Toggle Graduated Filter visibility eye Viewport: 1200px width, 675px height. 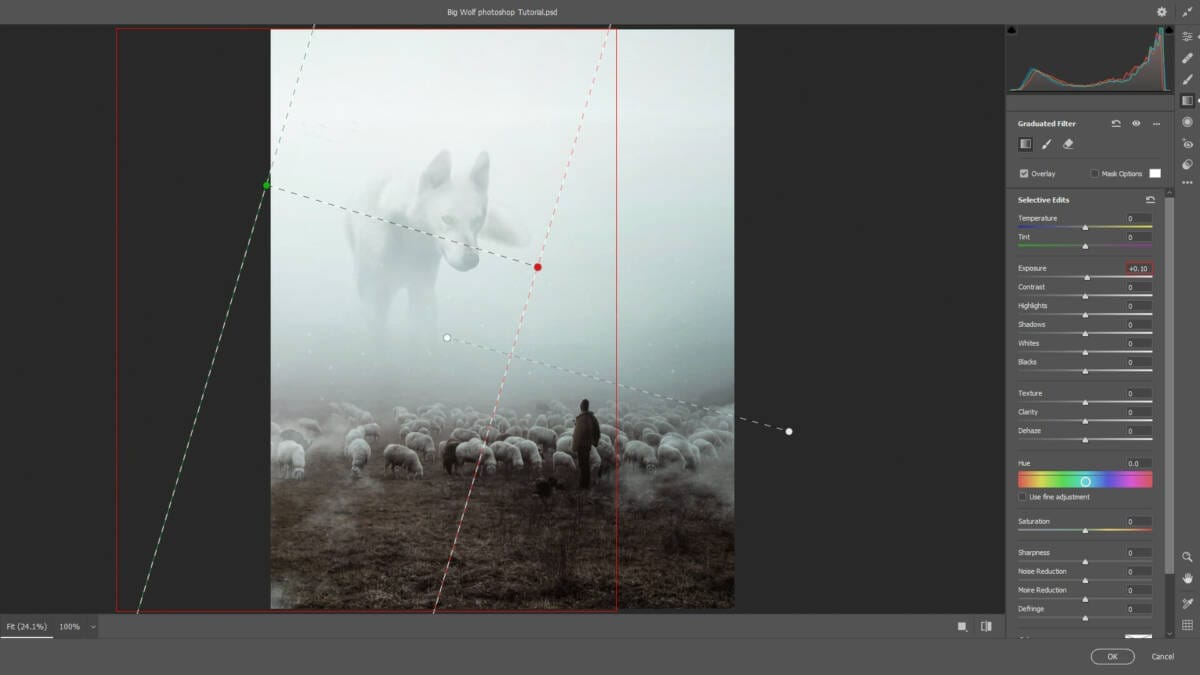pyautogui.click(x=1136, y=124)
